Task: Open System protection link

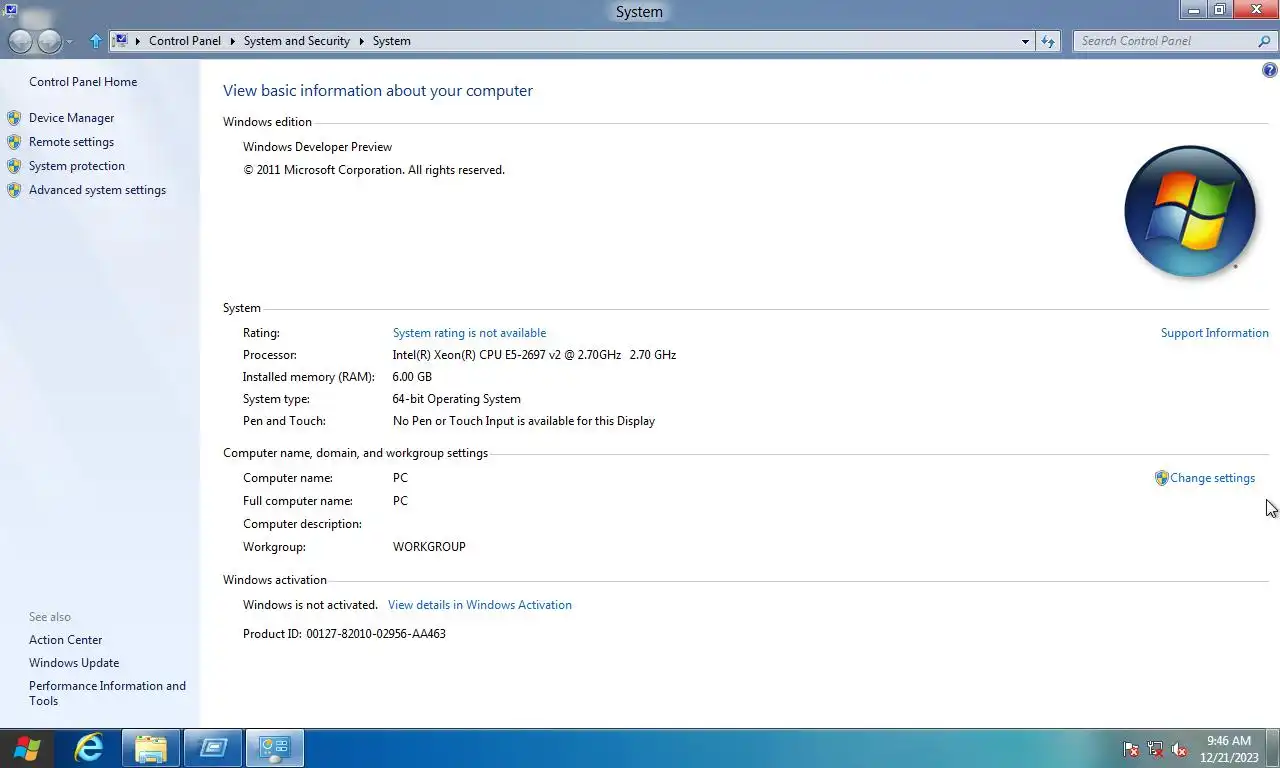Action: [77, 166]
